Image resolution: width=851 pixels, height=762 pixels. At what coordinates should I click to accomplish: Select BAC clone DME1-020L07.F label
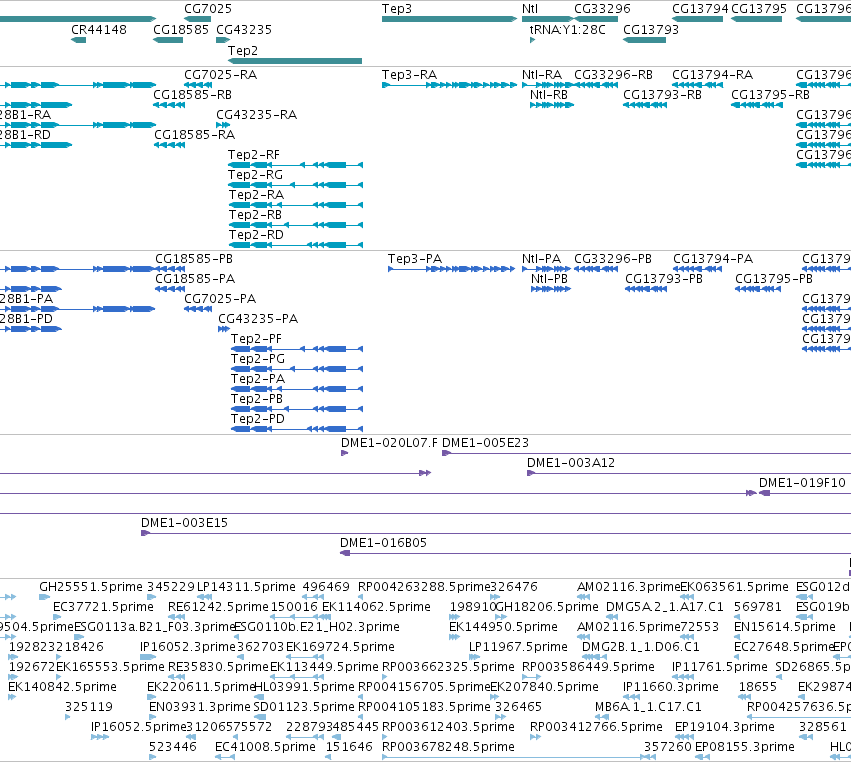click(x=389, y=442)
